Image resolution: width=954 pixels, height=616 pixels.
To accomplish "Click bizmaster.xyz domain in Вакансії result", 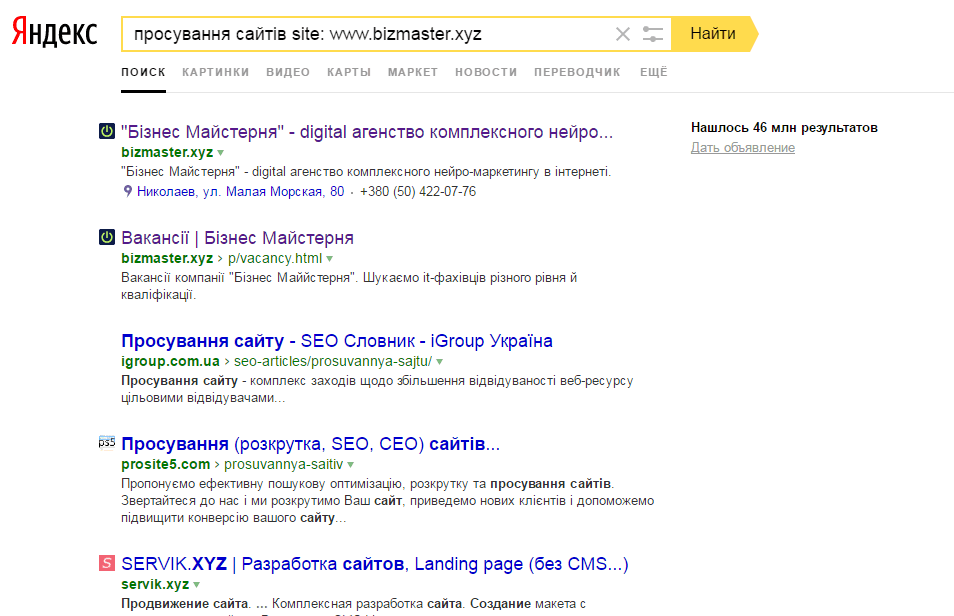I will pyautogui.click(x=167, y=258).
